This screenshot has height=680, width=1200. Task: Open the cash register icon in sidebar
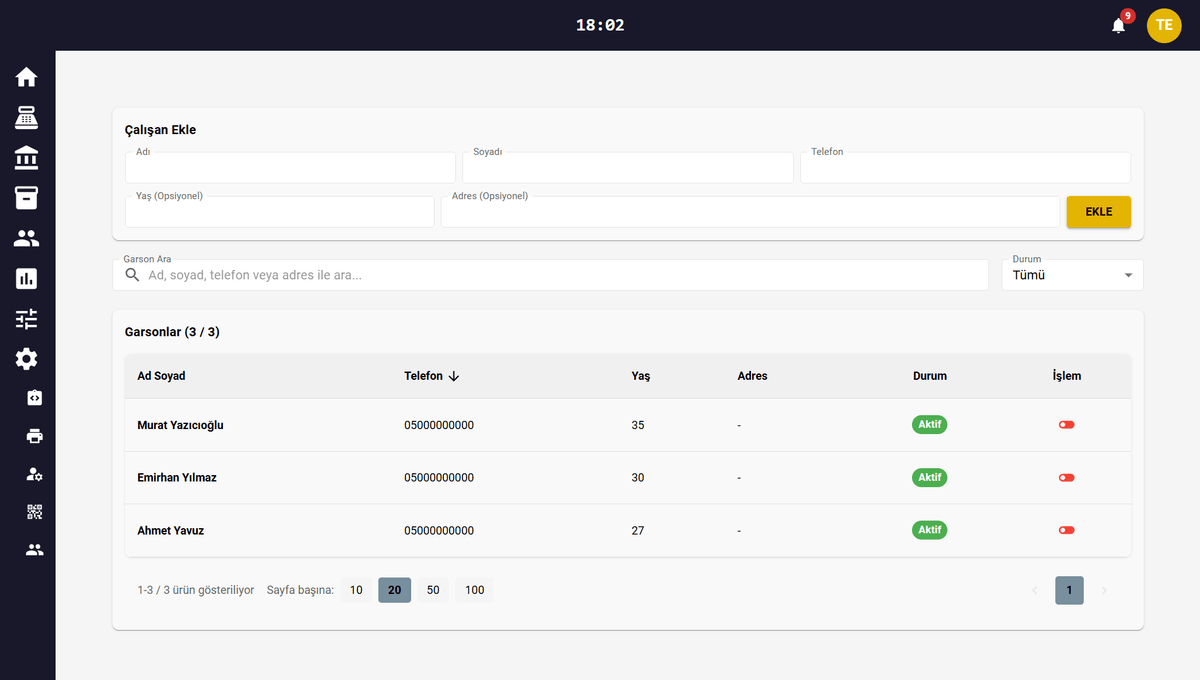pos(27,117)
